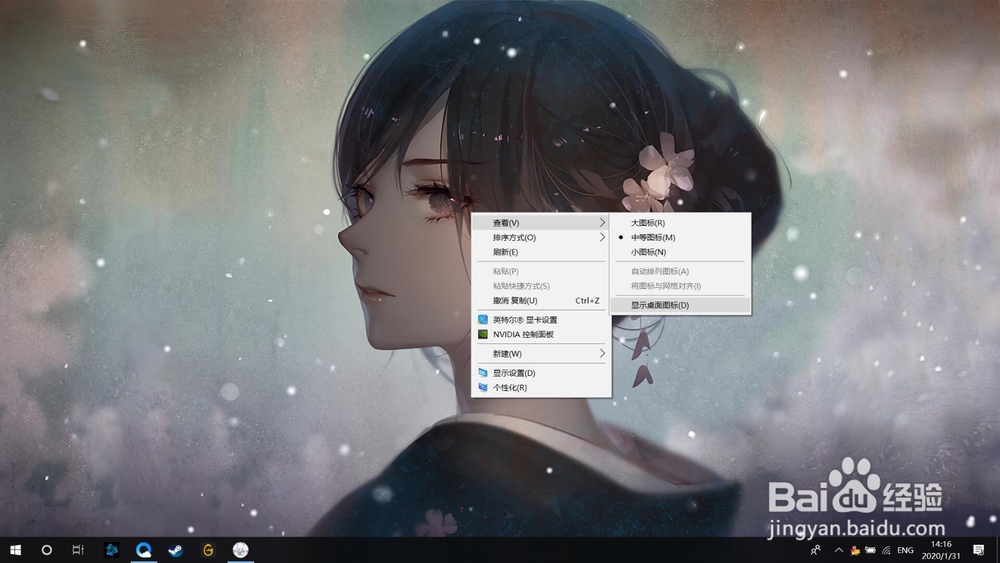This screenshot has width=1000, height=563.
Task: Click the greyed 粘贴(P) paste entry
Action: tap(541, 272)
